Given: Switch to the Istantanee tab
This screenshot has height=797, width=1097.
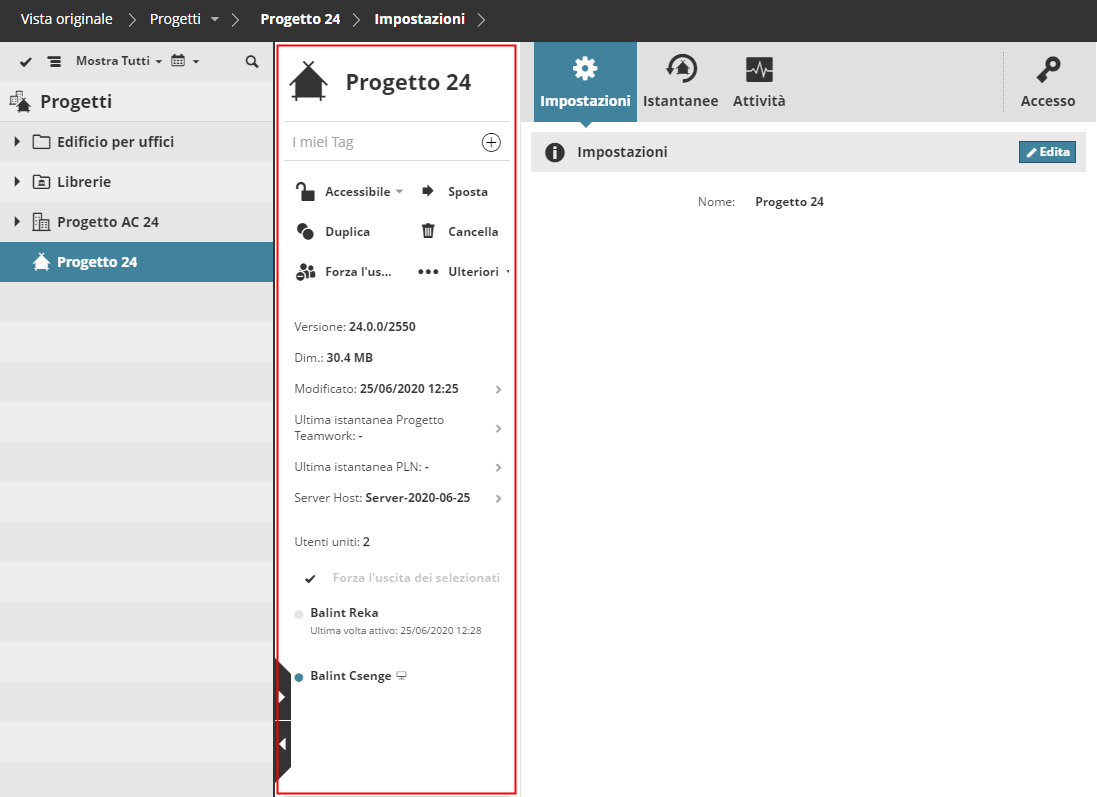Looking at the screenshot, I should (680, 82).
